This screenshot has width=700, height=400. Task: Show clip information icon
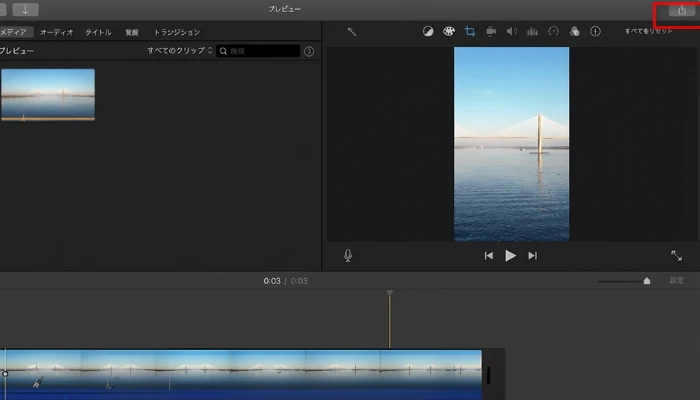pos(595,32)
